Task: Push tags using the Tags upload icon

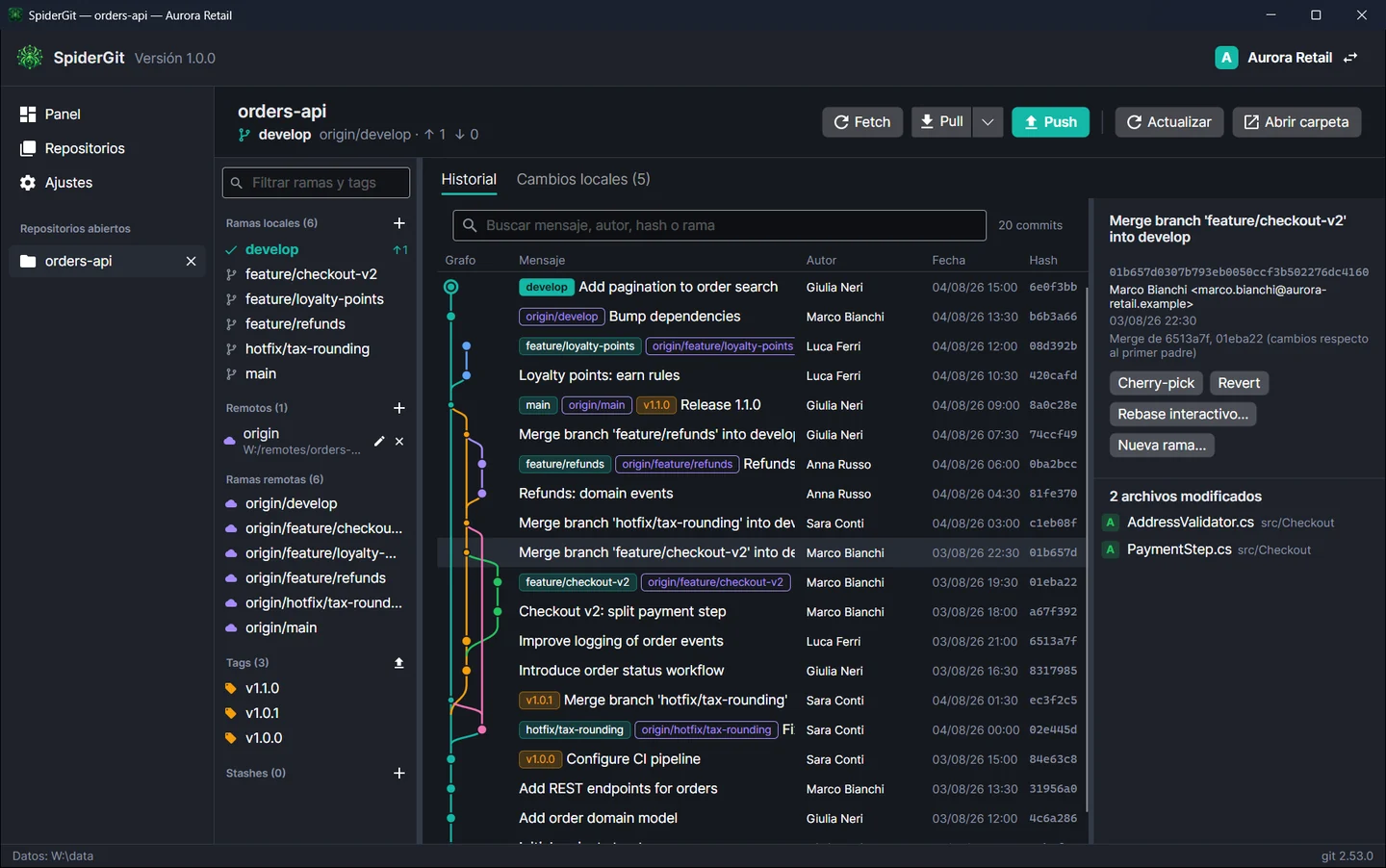Action: [x=399, y=663]
